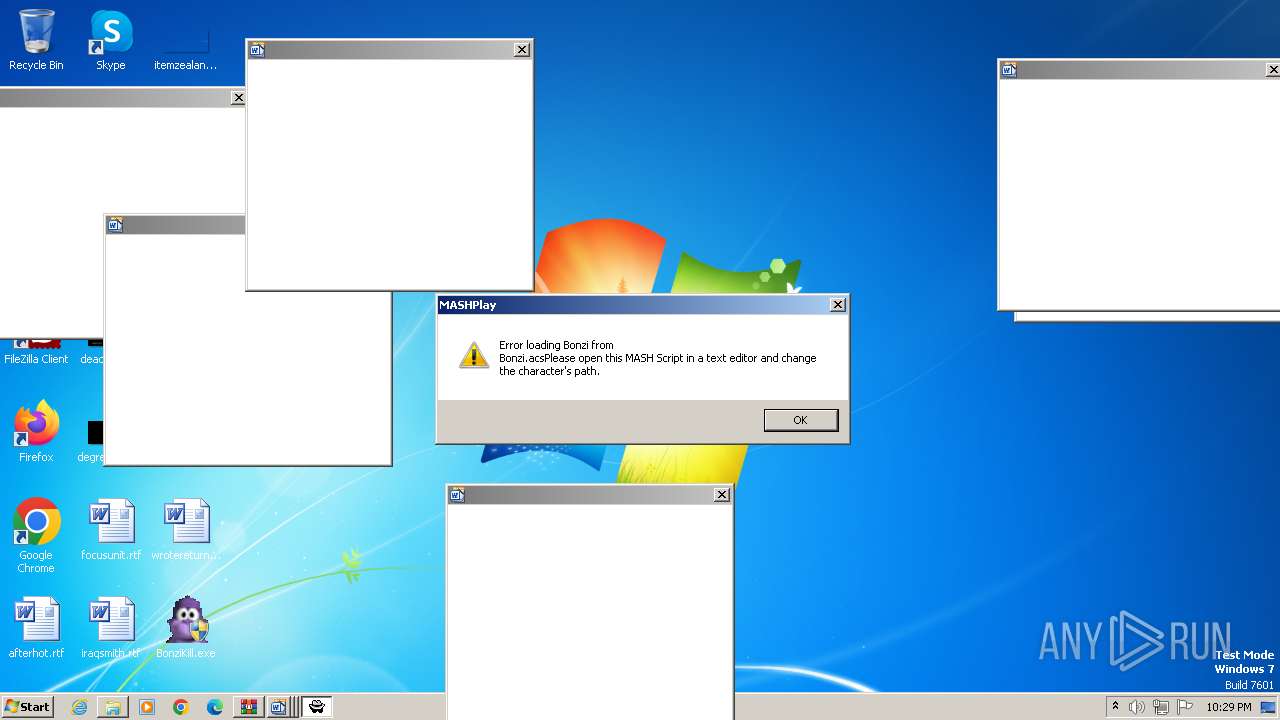Click the Word icon in the top-center blank window title
The image size is (1280, 720).
[257, 49]
